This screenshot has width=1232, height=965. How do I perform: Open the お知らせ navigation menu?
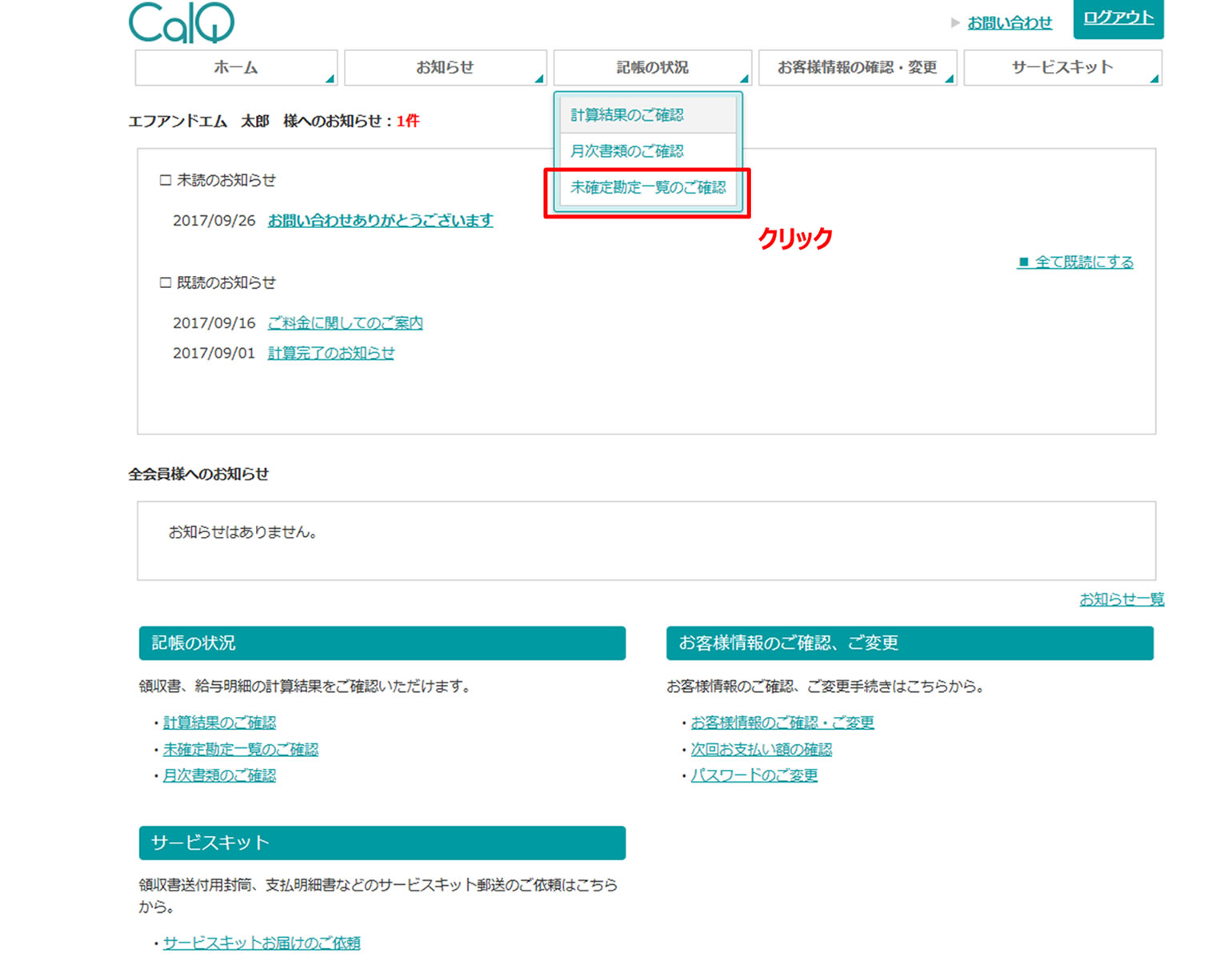click(445, 67)
